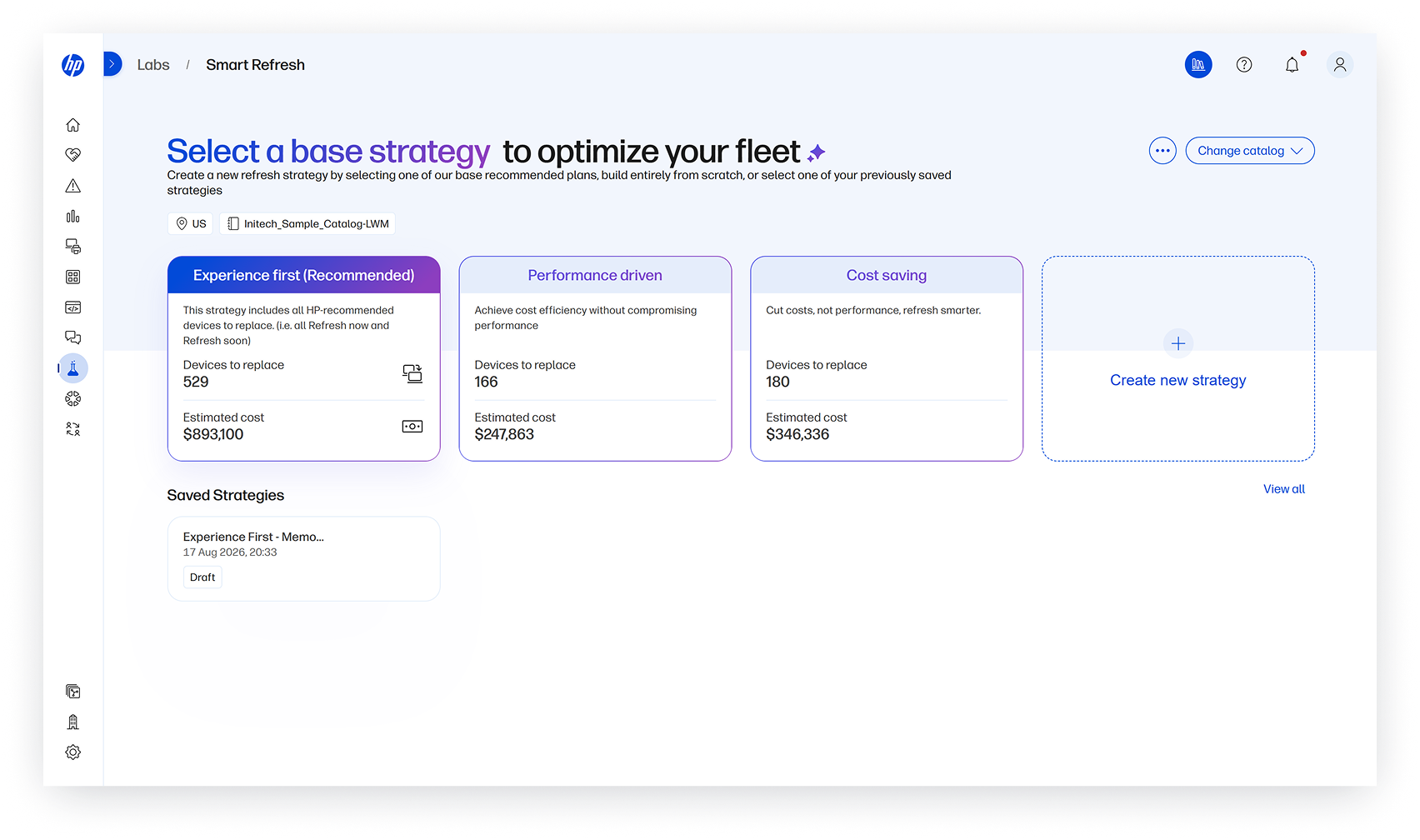Click the money icon beside $893,100

(x=412, y=427)
